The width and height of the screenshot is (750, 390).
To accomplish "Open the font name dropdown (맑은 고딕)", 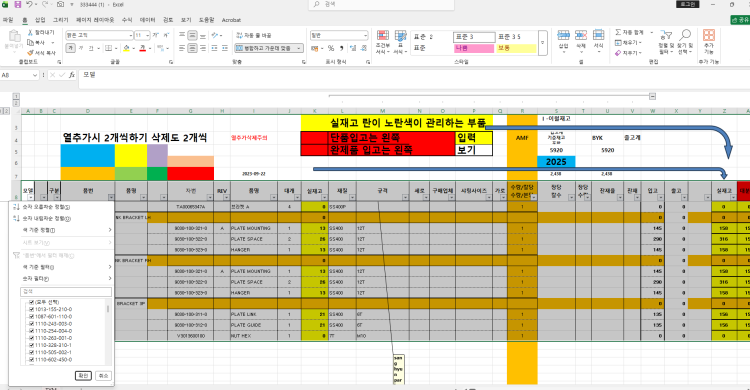I will [x=131, y=35].
